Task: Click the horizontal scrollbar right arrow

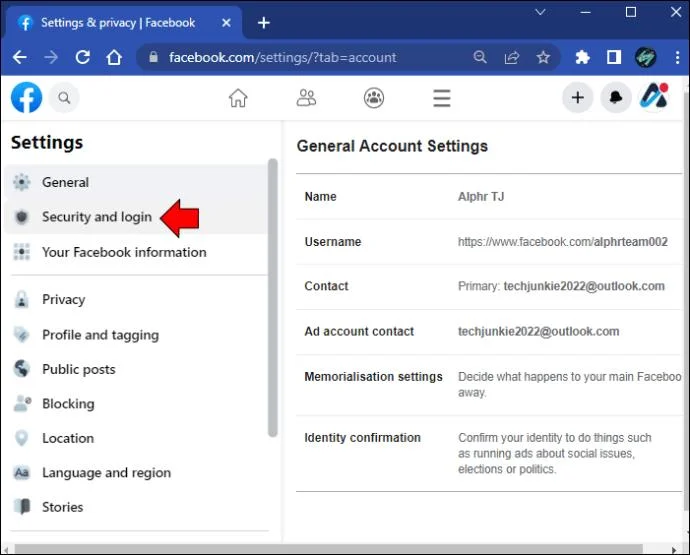Action: [673, 550]
